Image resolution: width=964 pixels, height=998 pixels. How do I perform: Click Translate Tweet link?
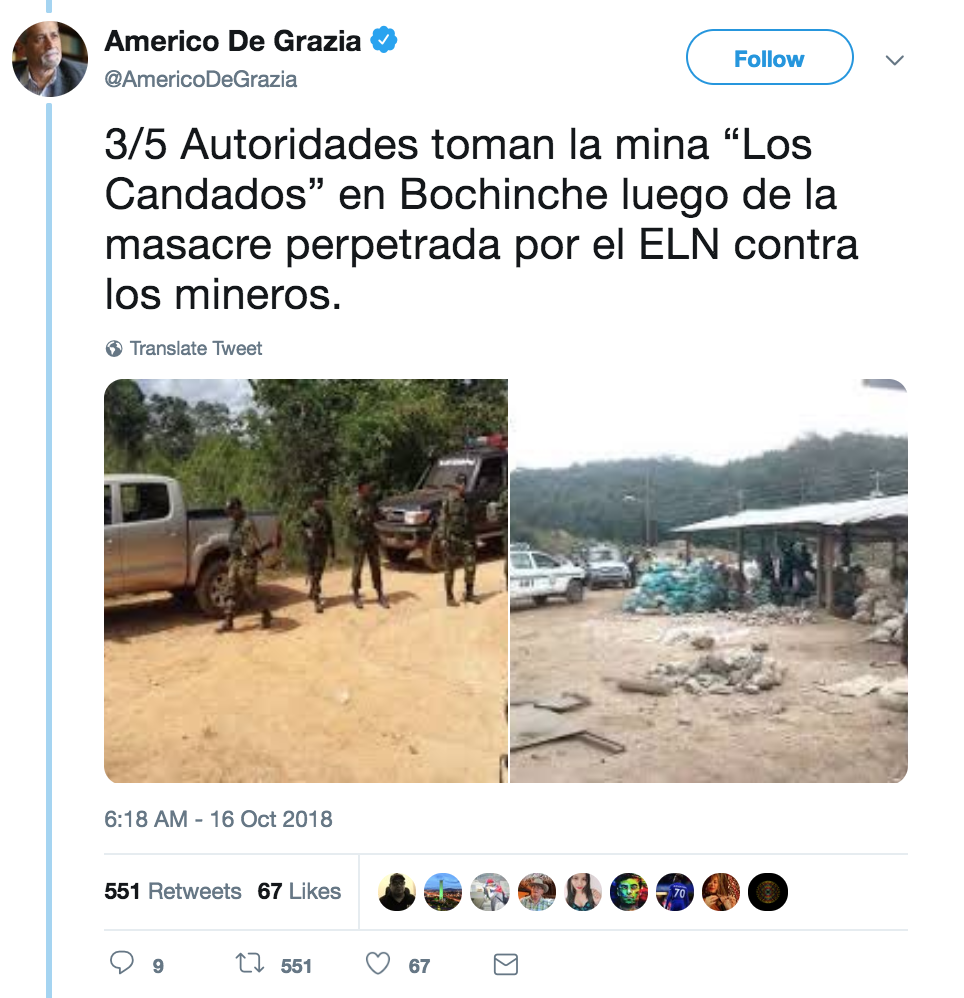tap(196, 349)
